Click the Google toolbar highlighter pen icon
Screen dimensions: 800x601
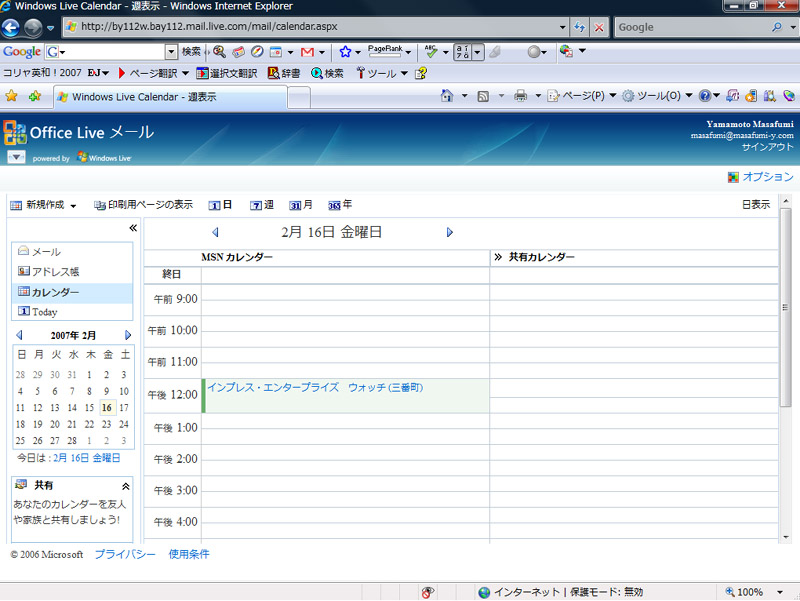(495, 52)
